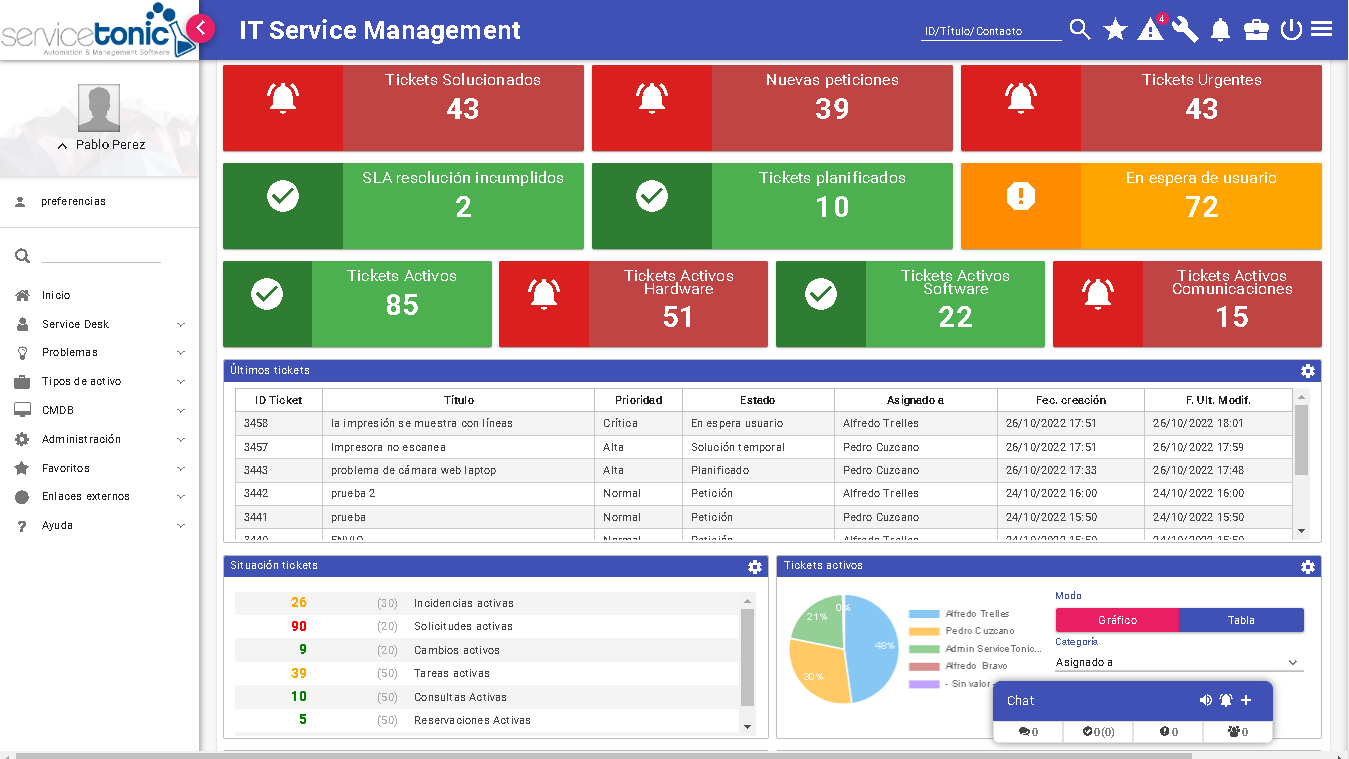Open favorites star in the header
The width and height of the screenshot is (1349, 759).
coord(1115,30)
